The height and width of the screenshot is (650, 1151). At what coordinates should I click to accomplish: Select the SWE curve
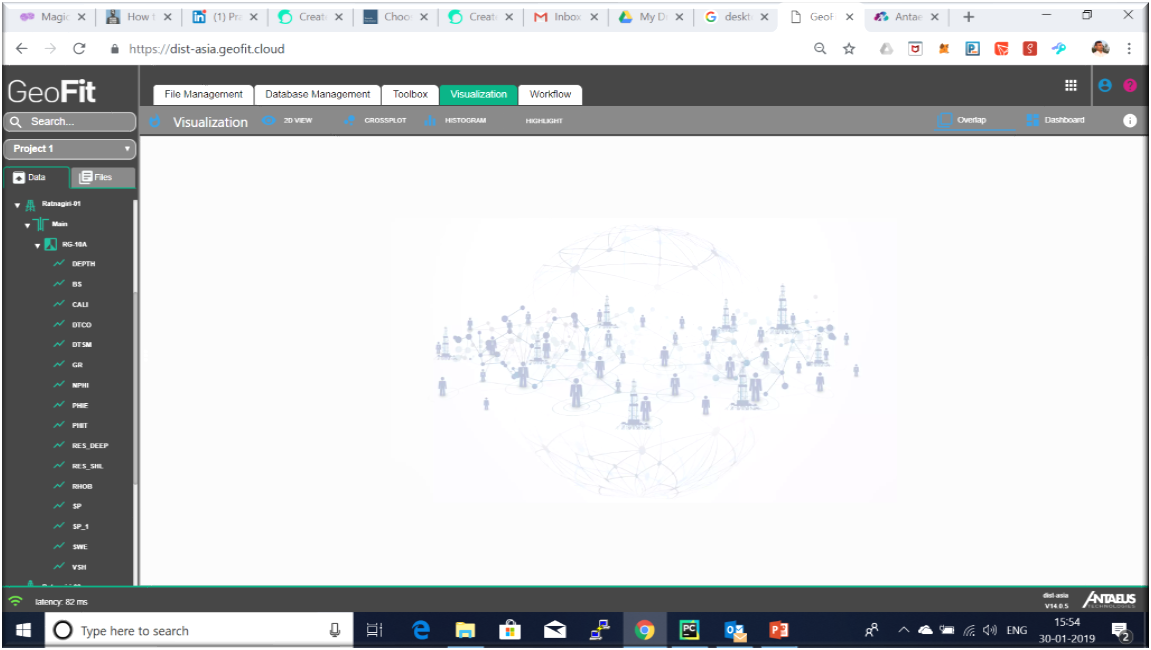click(79, 547)
